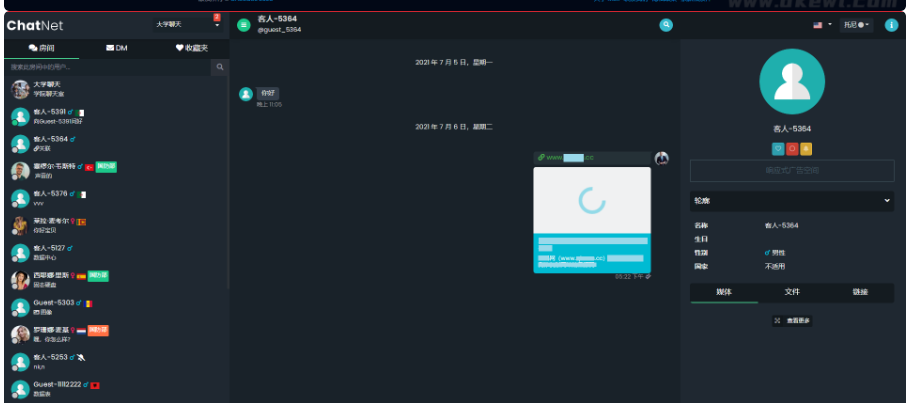Open the 托尼 user status dropdown
912x403 pixels.
(856, 25)
